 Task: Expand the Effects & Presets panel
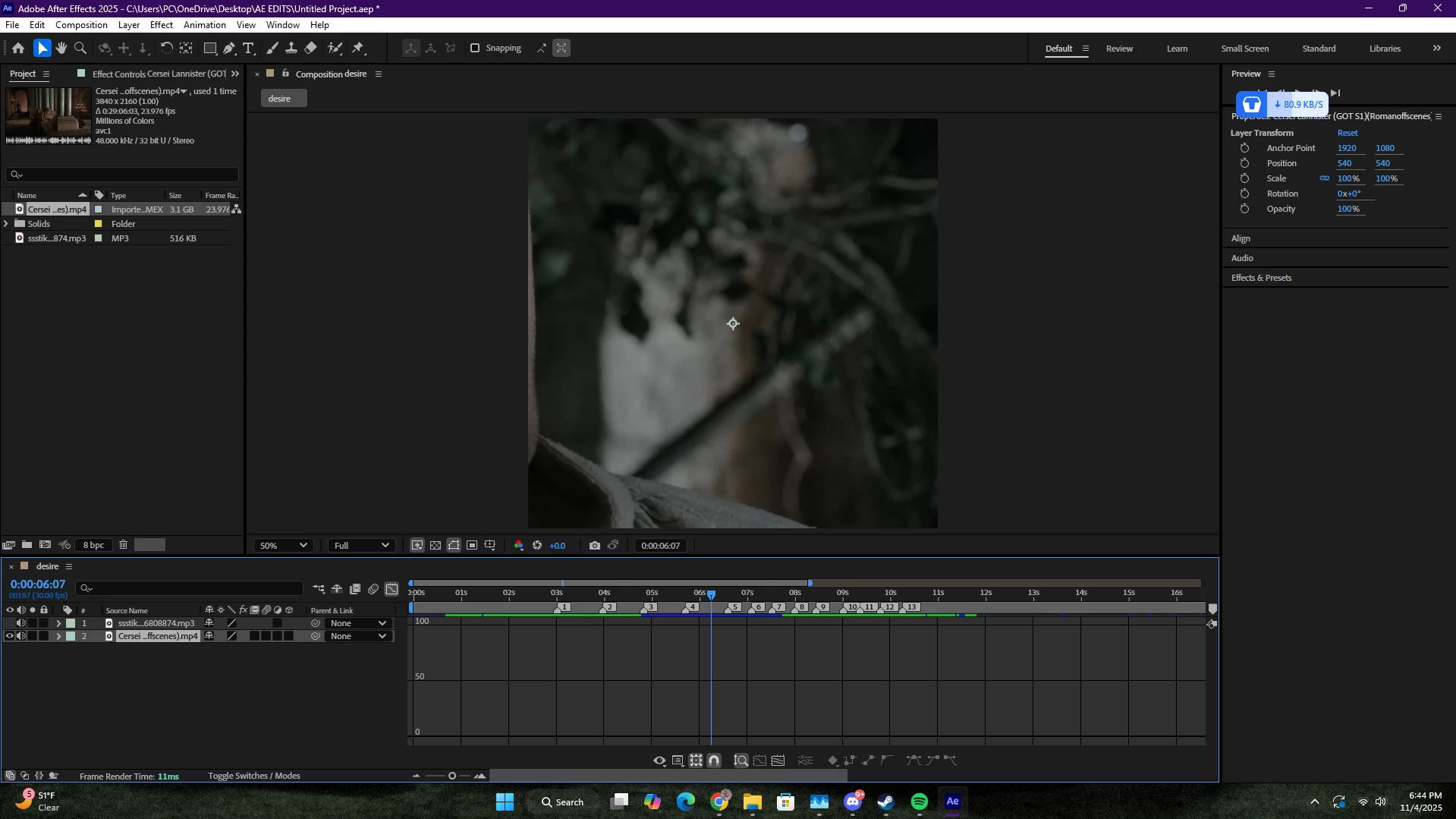[x=1261, y=278]
